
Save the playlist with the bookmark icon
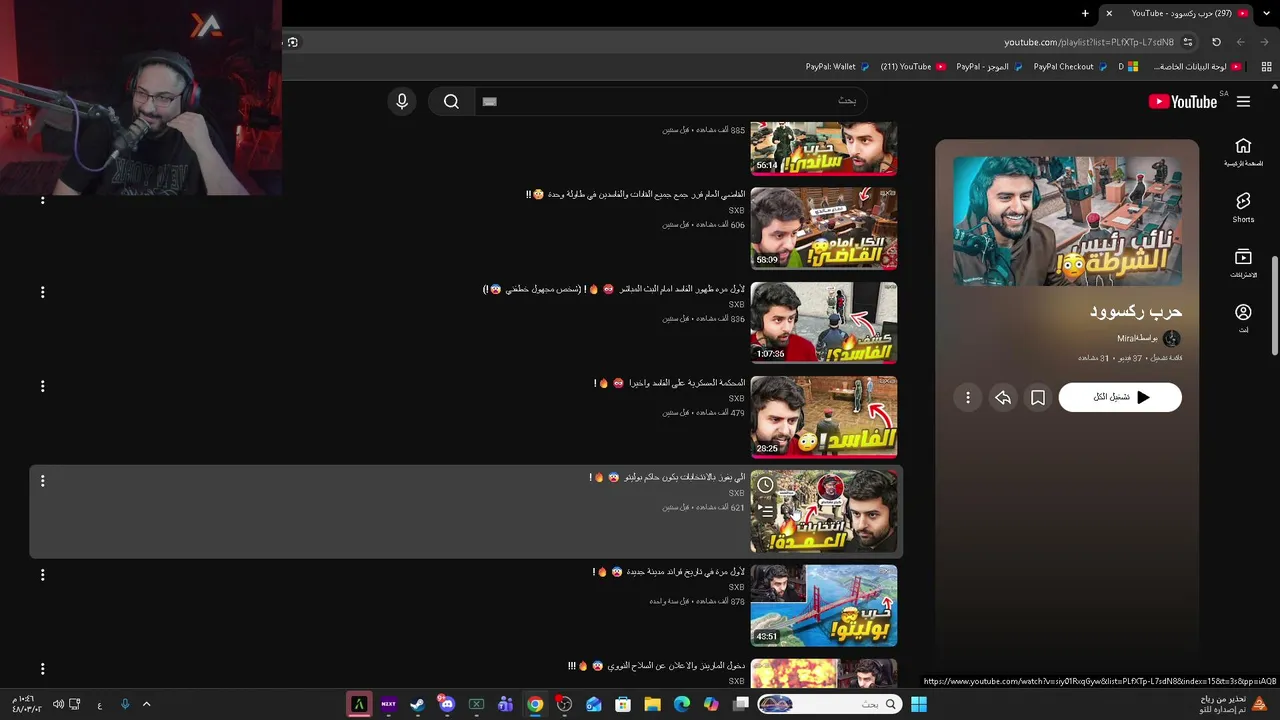tap(1038, 398)
